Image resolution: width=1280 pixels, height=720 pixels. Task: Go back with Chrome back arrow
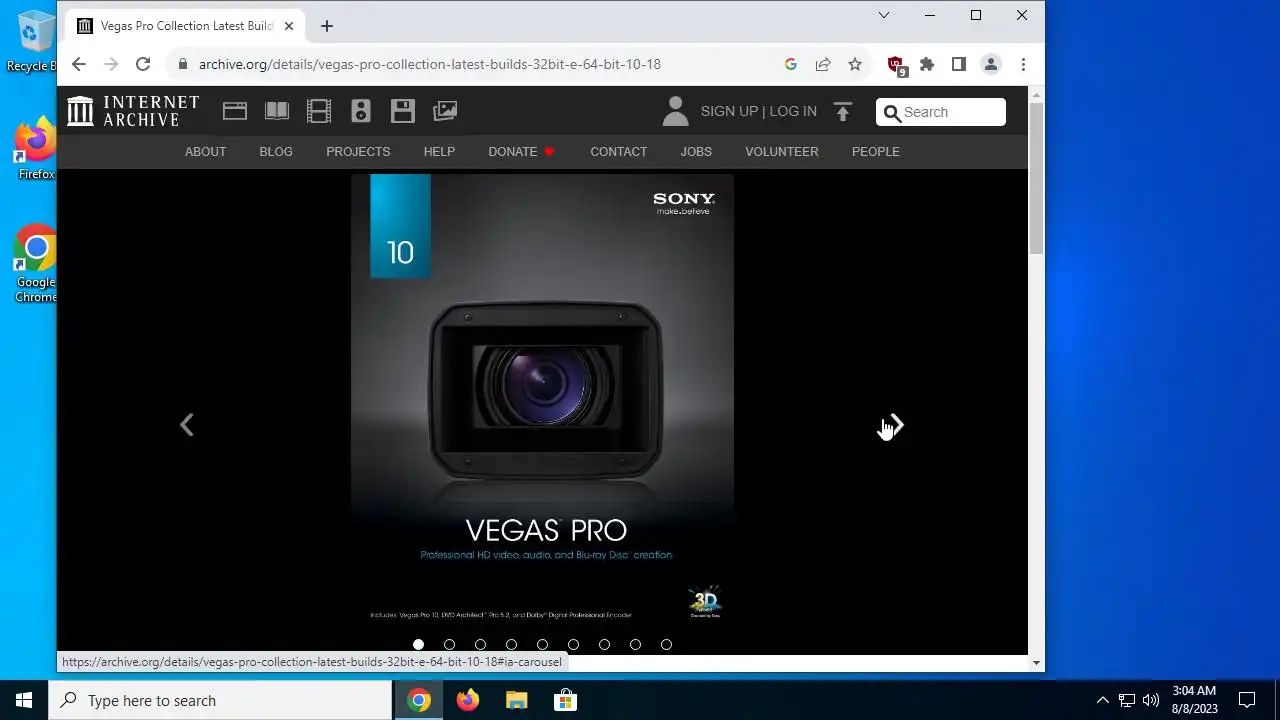coord(79,64)
